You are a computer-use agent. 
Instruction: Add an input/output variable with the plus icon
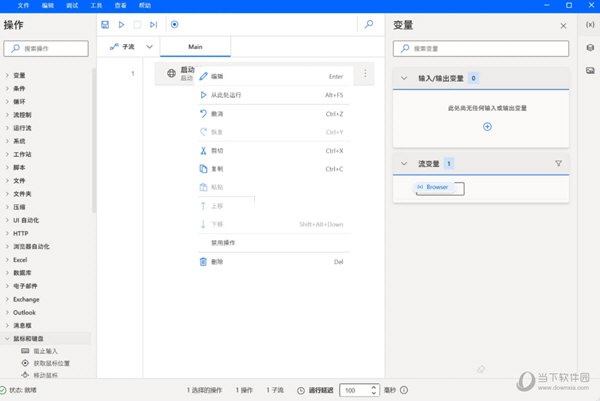coord(487,127)
